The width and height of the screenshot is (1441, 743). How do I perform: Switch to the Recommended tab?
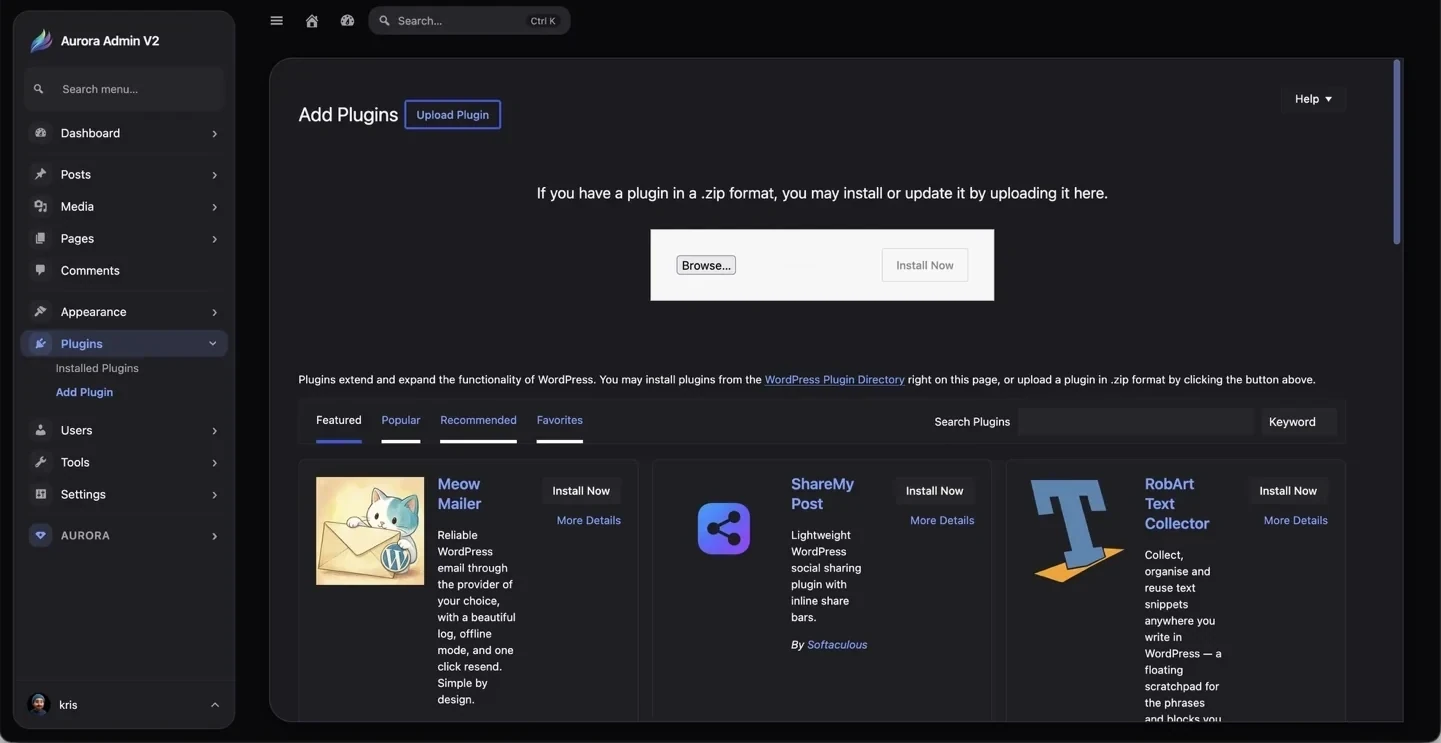coord(478,421)
